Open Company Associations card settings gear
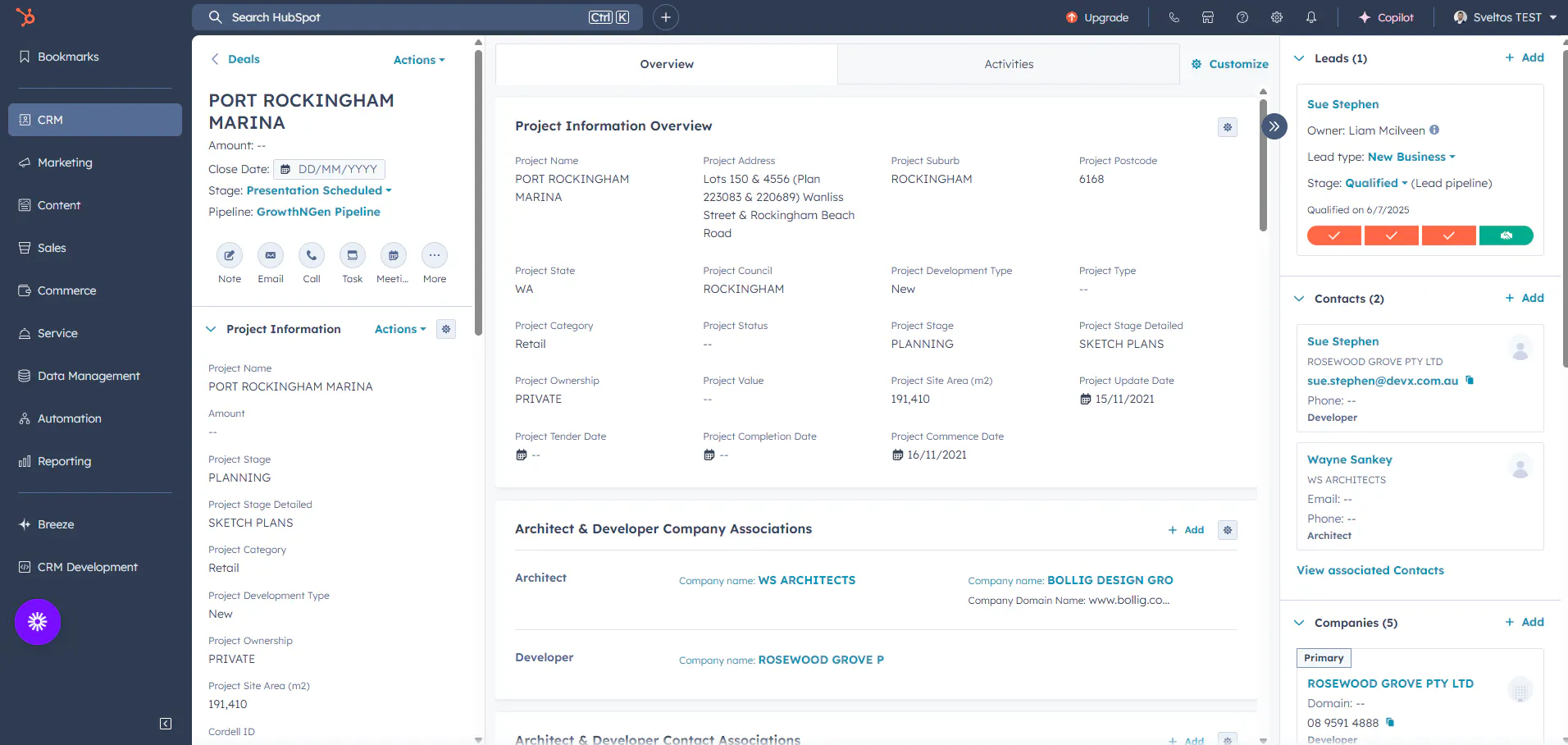The height and width of the screenshot is (745, 1568). [1228, 530]
